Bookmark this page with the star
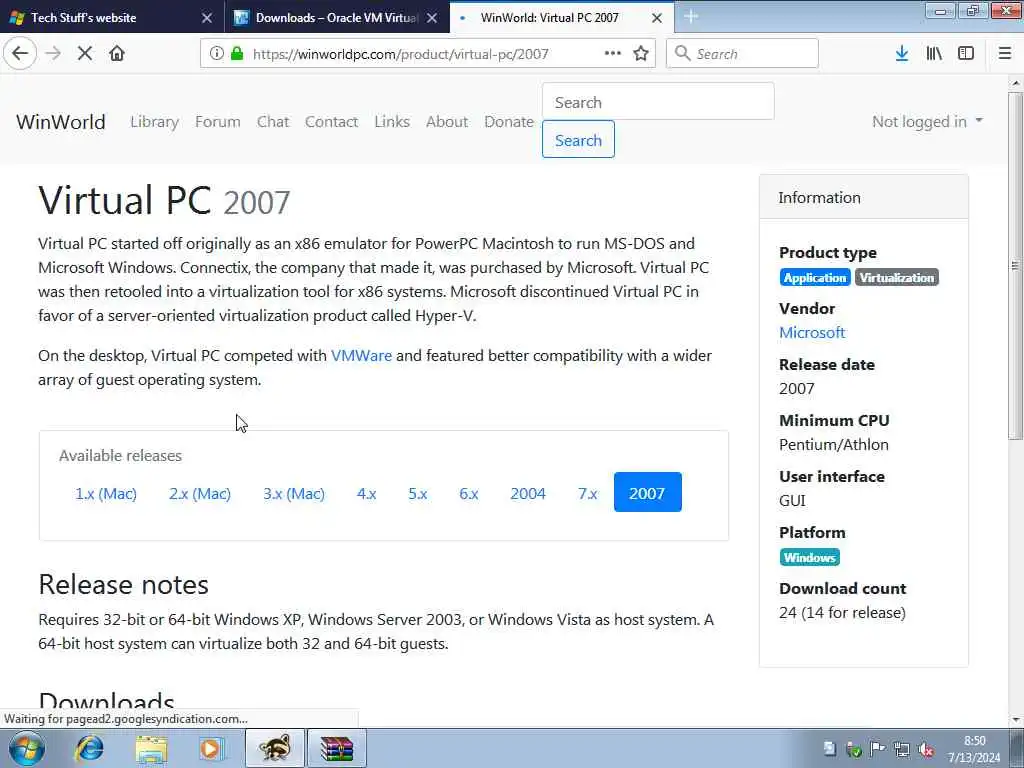The image size is (1024, 768). pyautogui.click(x=641, y=54)
